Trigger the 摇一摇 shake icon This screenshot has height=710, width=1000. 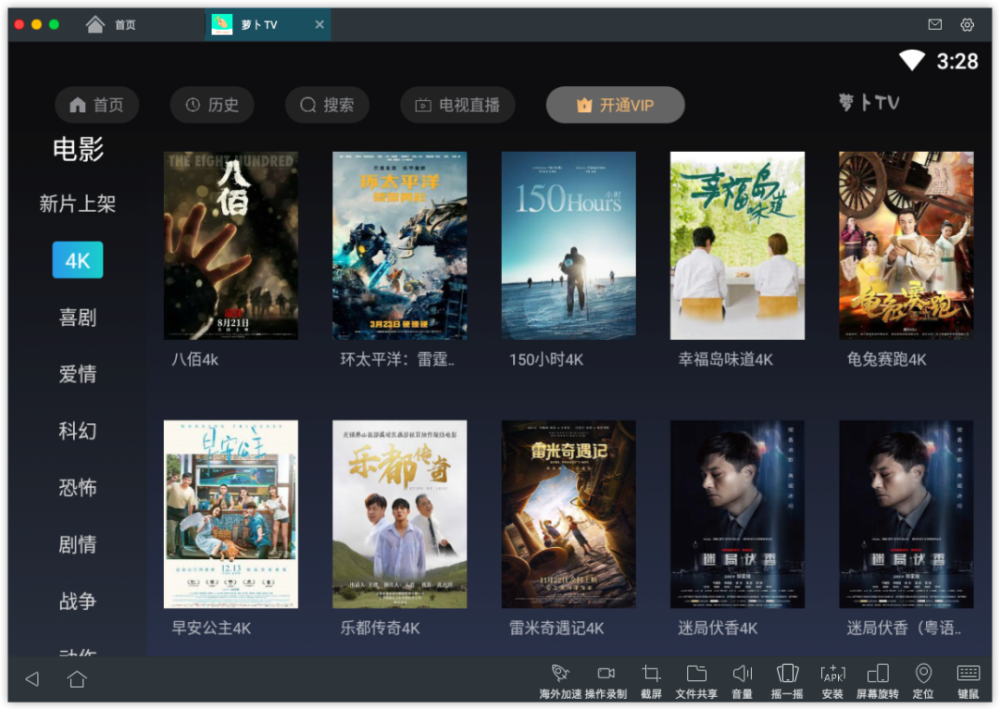click(787, 673)
